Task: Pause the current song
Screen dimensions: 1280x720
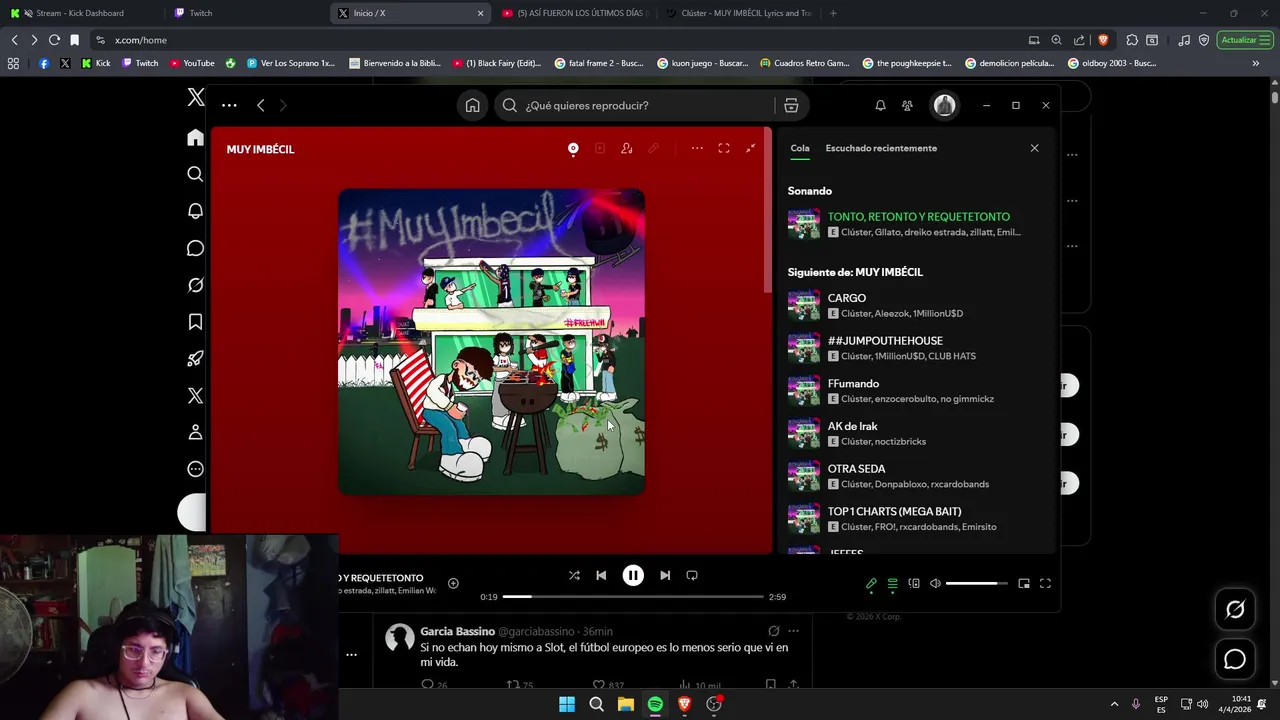Action: pyautogui.click(x=633, y=575)
